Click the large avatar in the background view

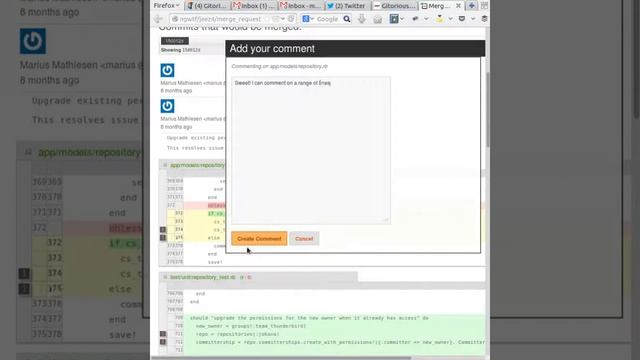[33, 41]
